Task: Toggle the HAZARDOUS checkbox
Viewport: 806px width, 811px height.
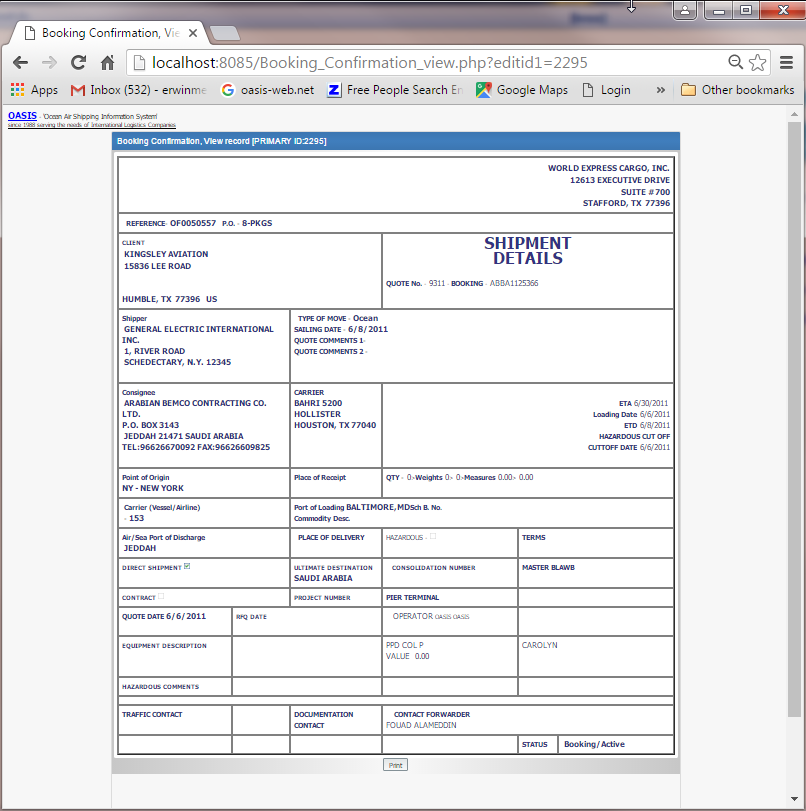Action: point(433,536)
